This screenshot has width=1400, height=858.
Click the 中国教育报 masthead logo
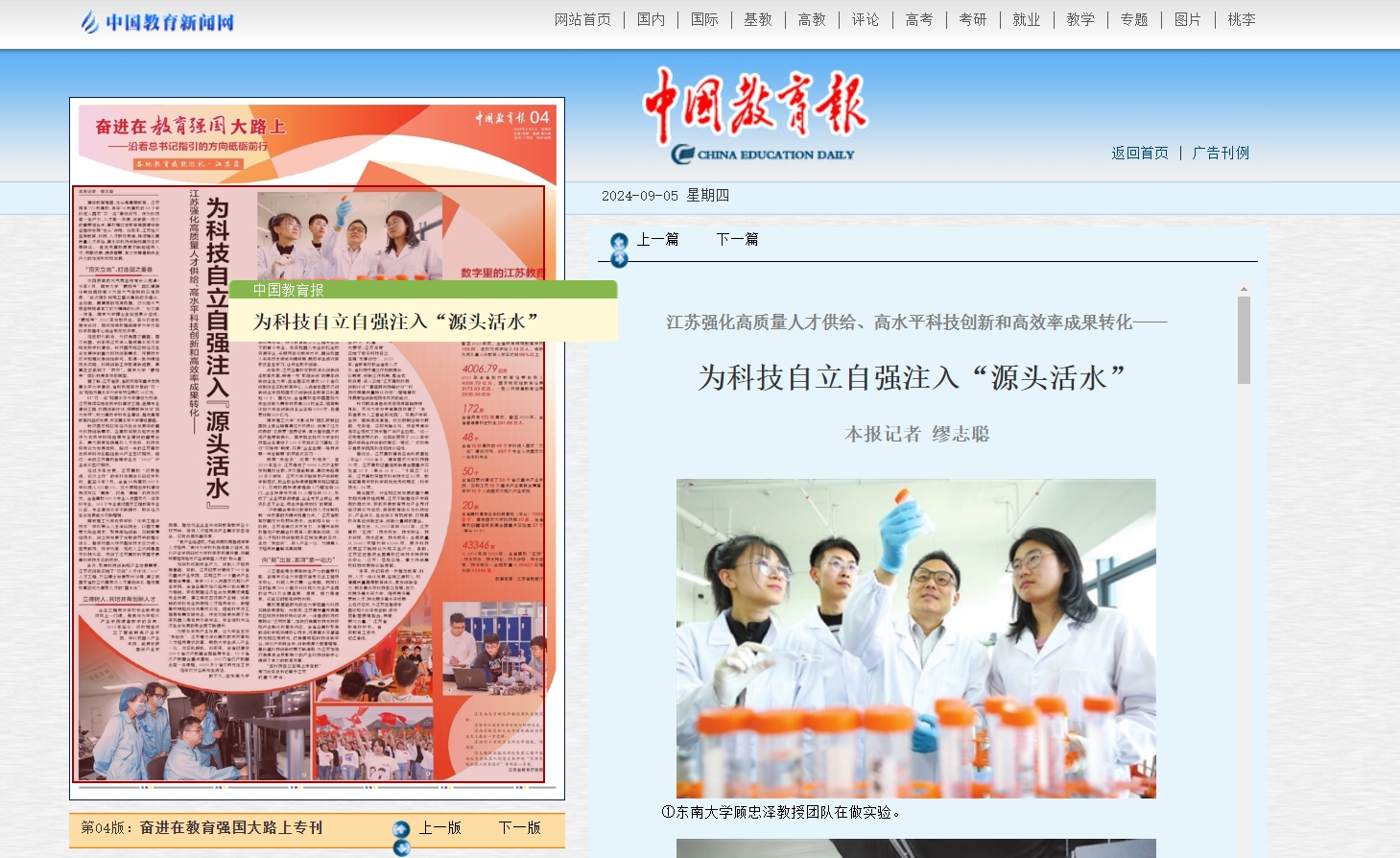[x=755, y=115]
